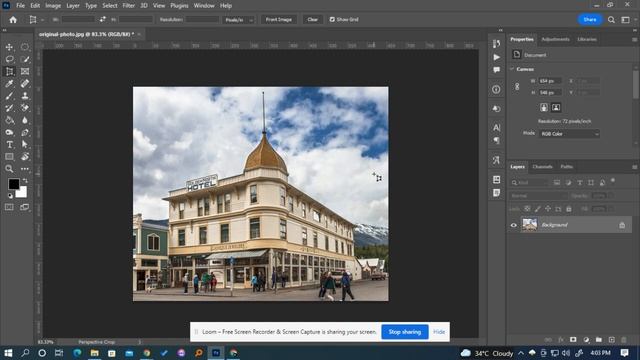The image size is (640, 360).
Task: Toggle pixel layer filter in Layers panel
Action: 557,183
